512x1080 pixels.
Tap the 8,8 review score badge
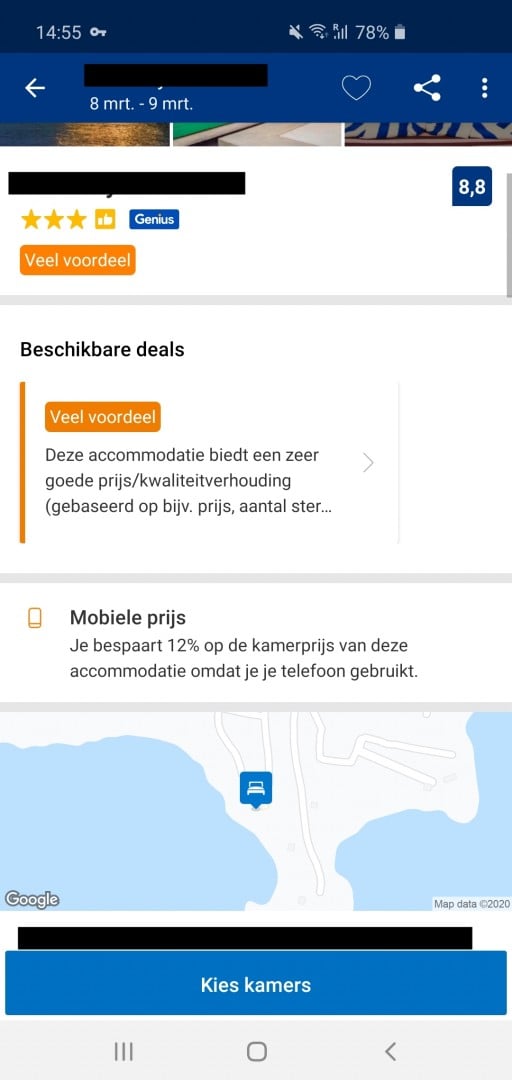[x=472, y=186]
